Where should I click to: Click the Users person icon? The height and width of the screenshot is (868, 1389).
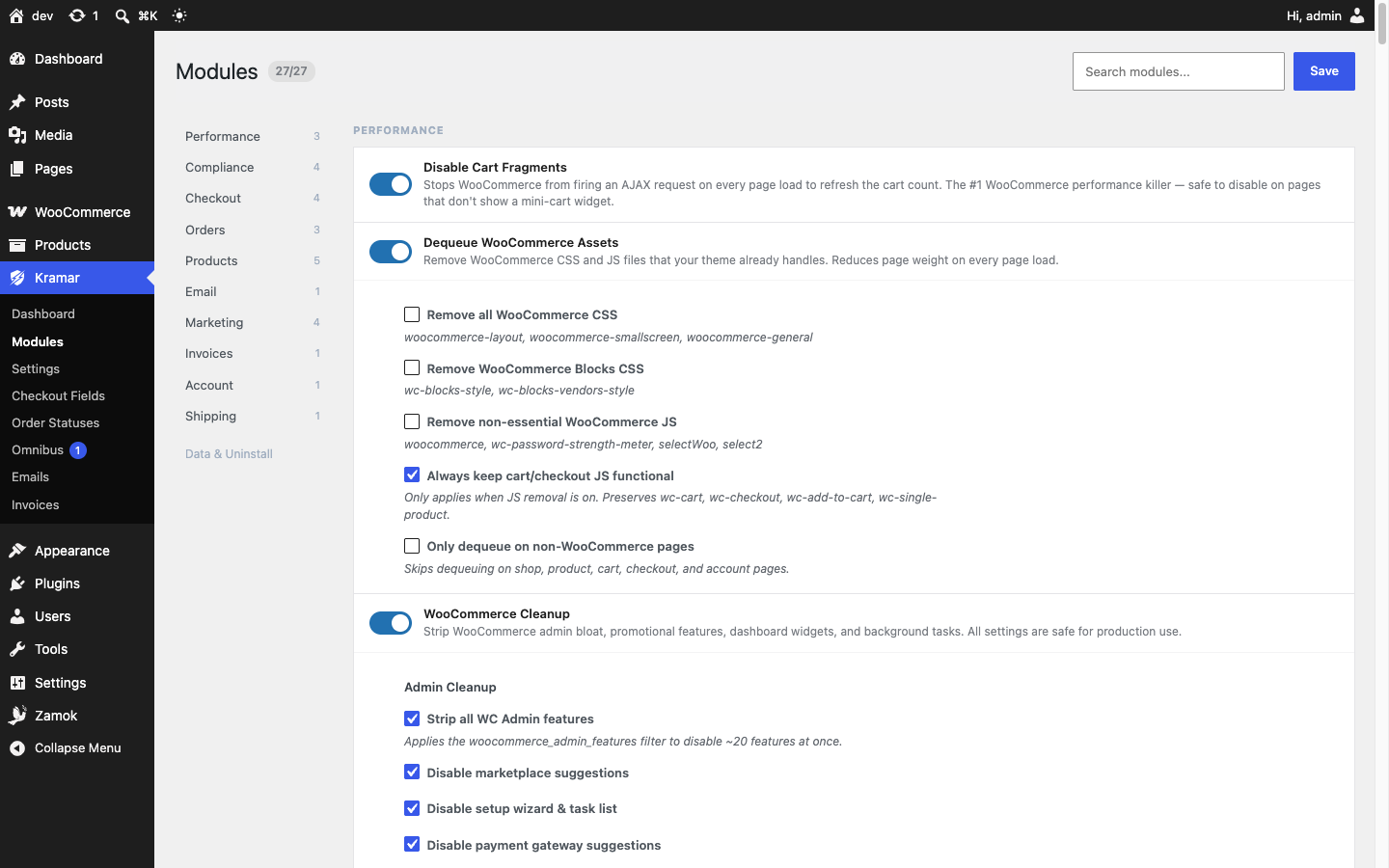(x=17, y=616)
